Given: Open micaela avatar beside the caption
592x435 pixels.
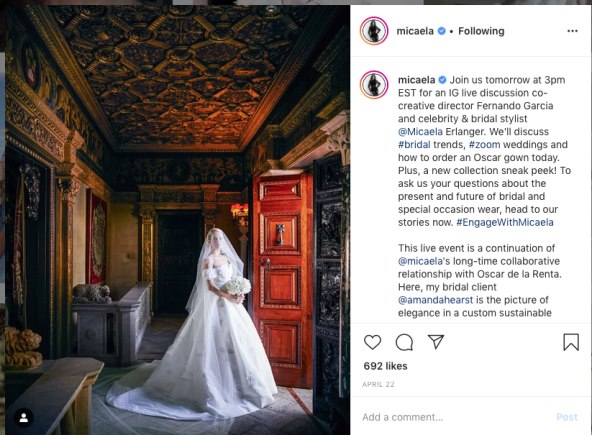Looking at the screenshot, I should 374,85.
